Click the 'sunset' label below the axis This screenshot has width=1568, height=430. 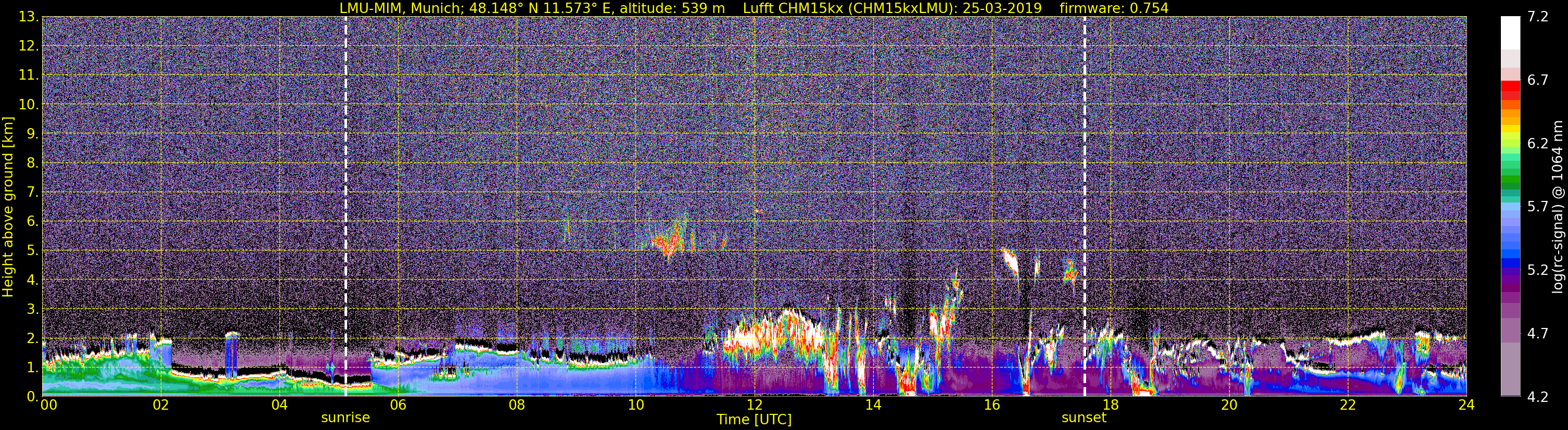click(x=1083, y=418)
